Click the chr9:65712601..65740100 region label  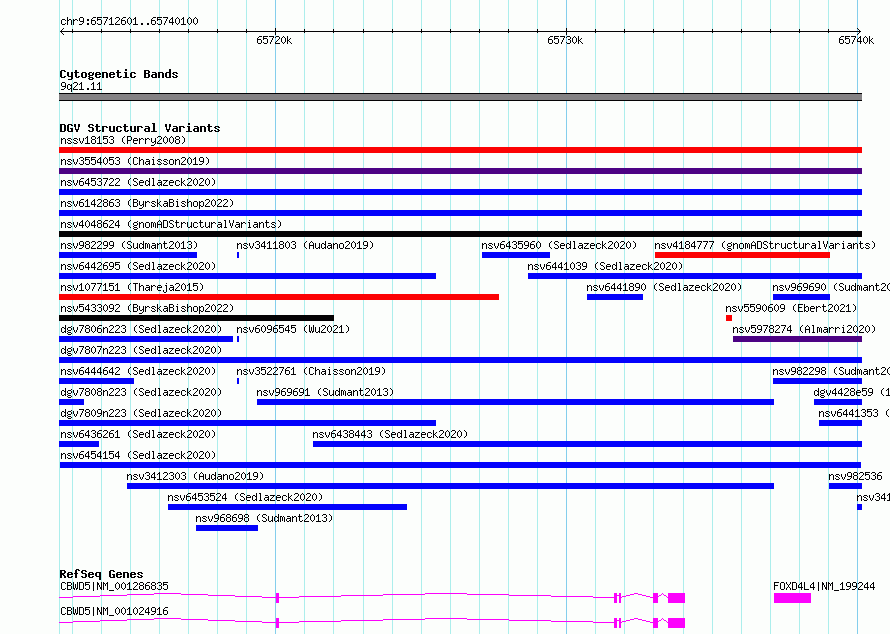click(129, 21)
